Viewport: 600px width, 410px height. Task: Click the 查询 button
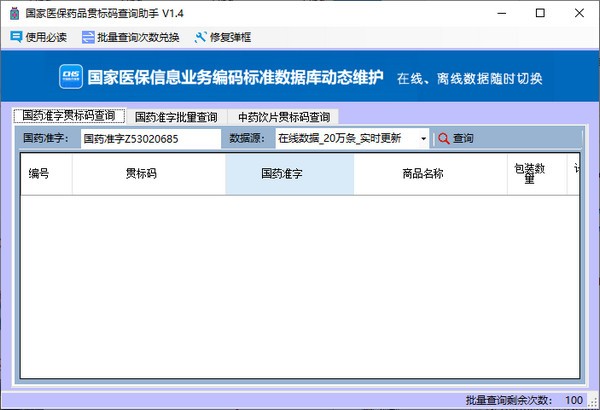(x=456, y=139)
